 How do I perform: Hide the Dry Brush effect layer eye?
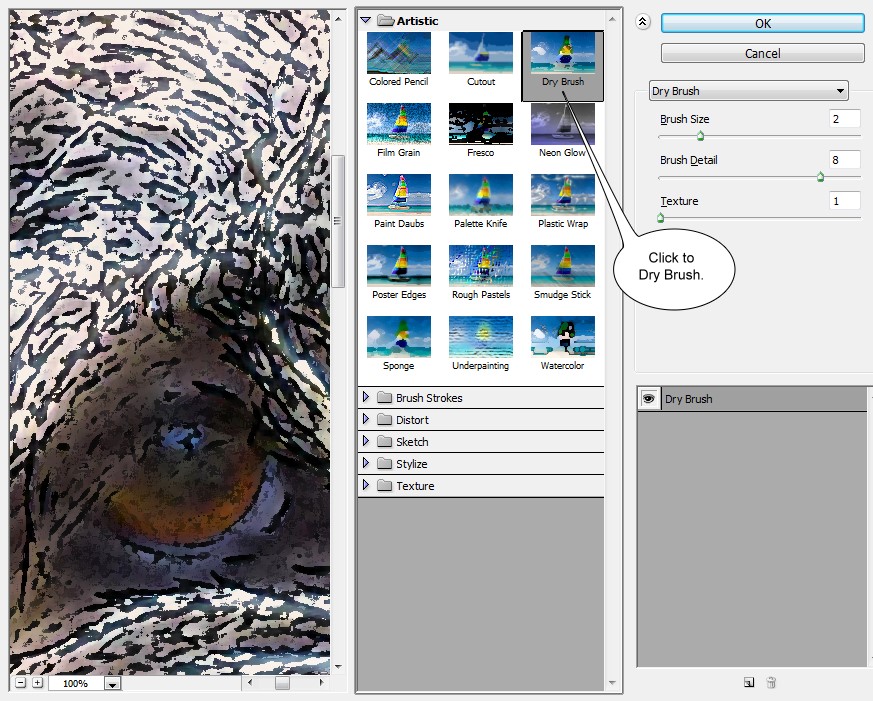(648, 399)
